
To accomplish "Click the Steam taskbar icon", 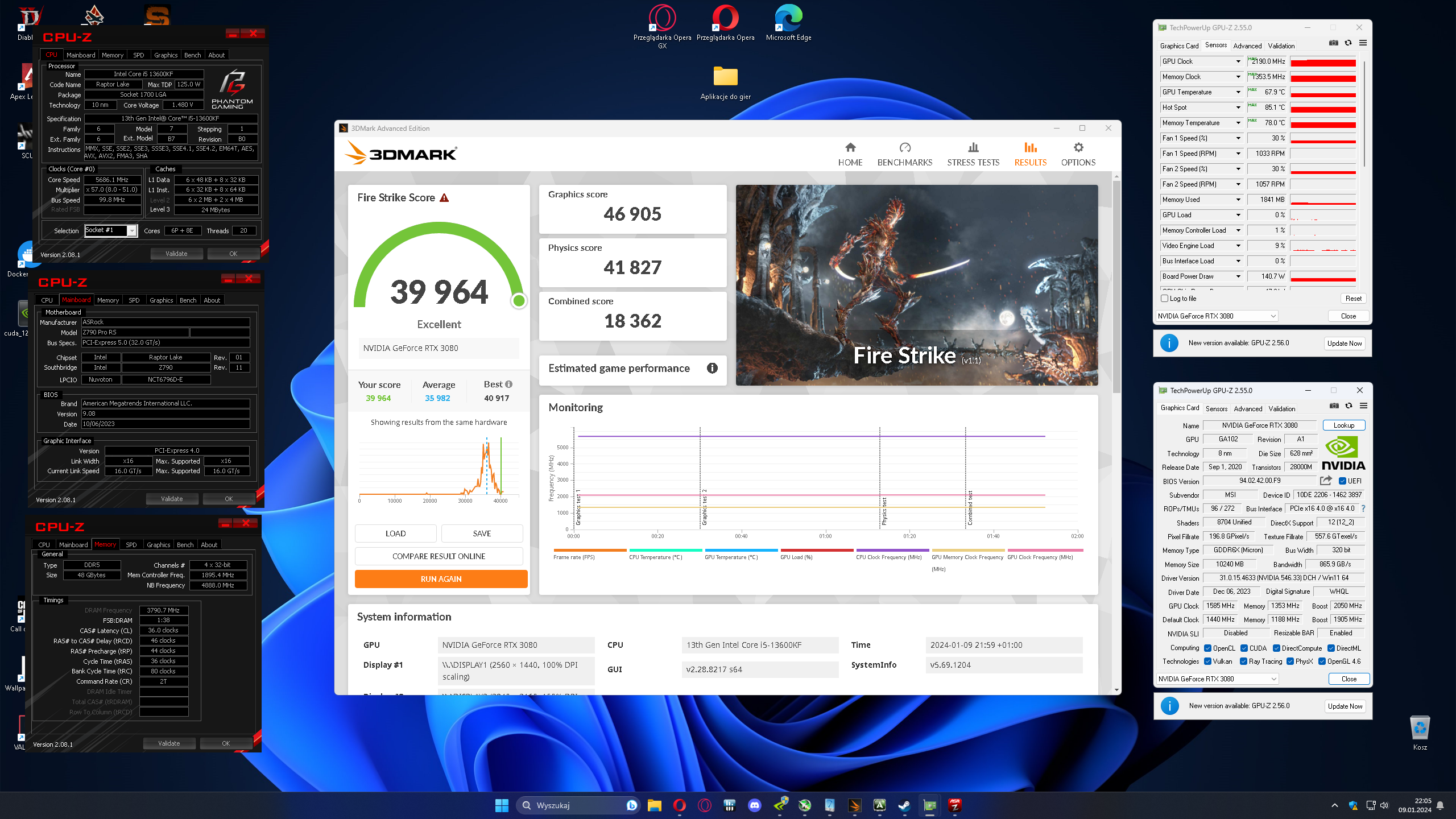I will 904,805.
